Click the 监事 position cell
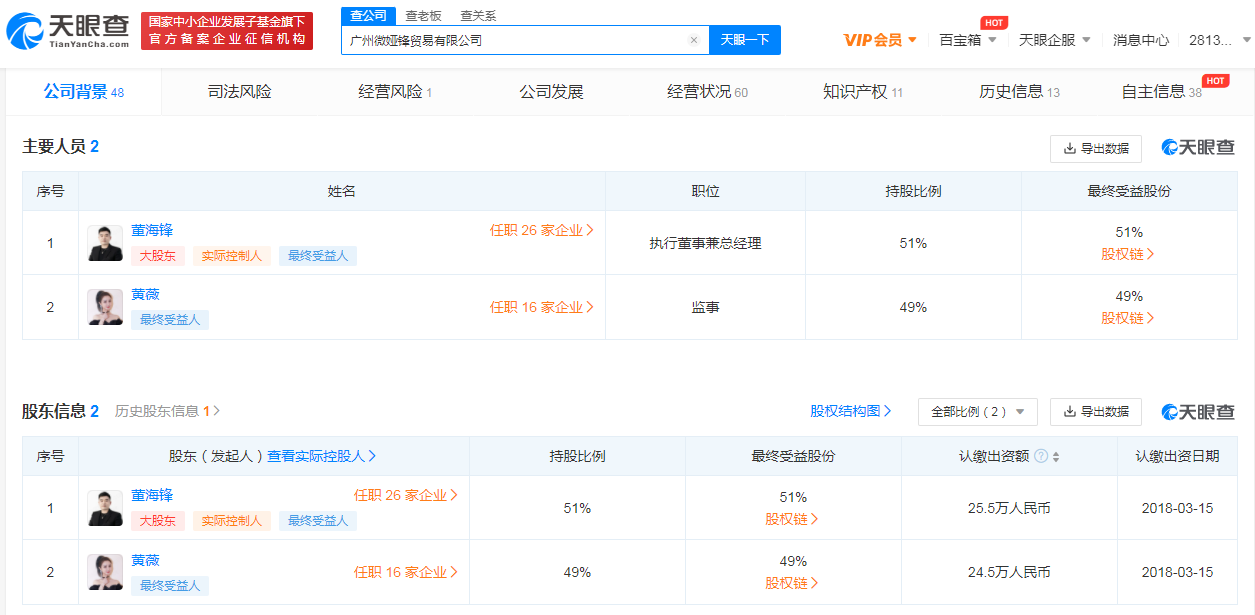This screenshot has height=615, width=1255. coord(705,307)
